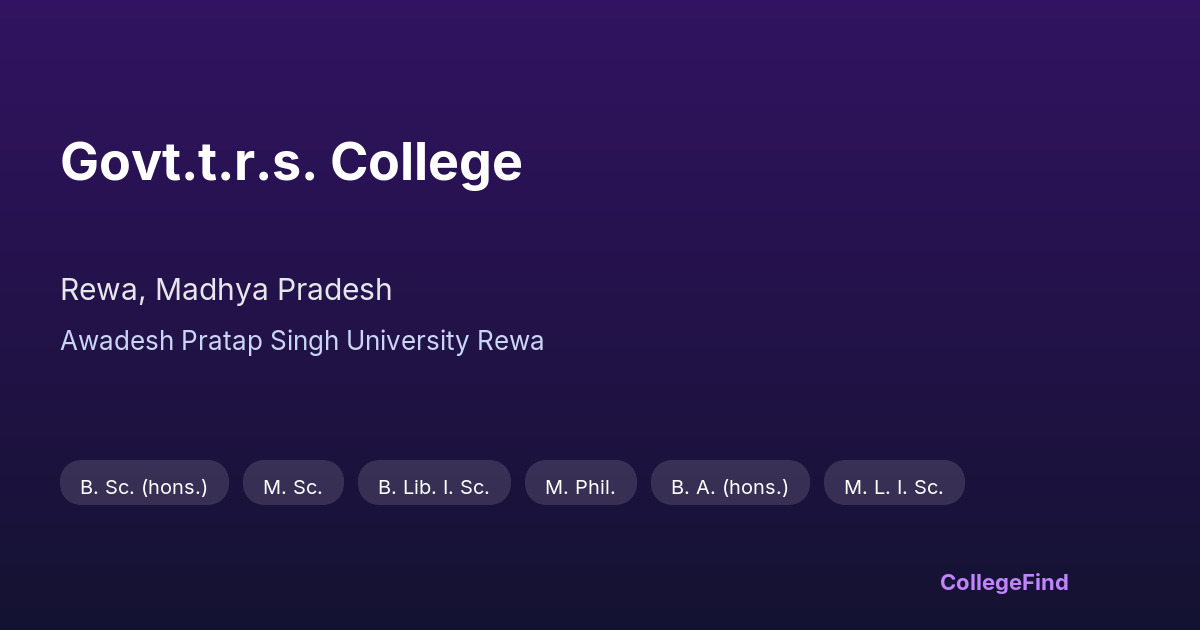Open the CollegeFind brand logo
The width and height of the screenshot is (1200, 630).
(x=1004, y=582)
